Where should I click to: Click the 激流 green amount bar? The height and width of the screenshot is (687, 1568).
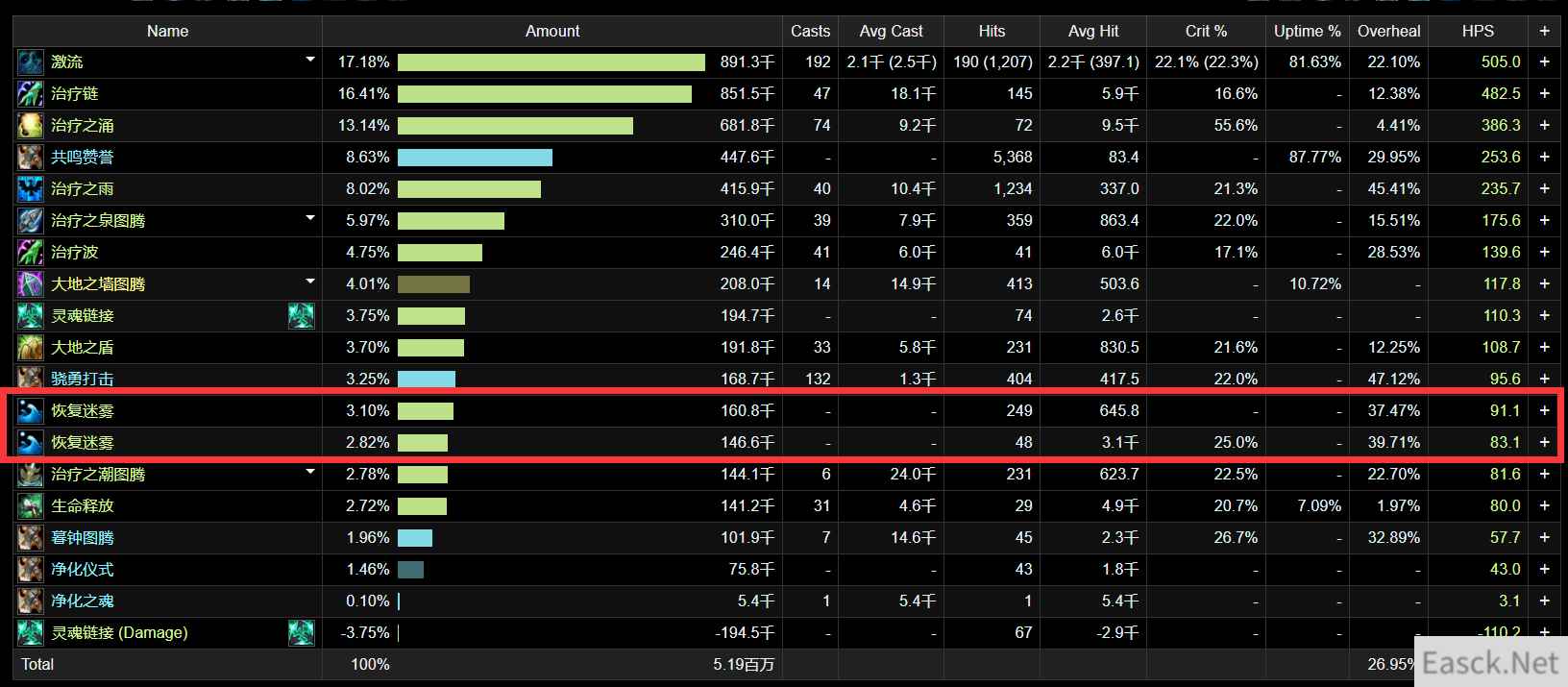pyautogui.click(x=551, y=62)
